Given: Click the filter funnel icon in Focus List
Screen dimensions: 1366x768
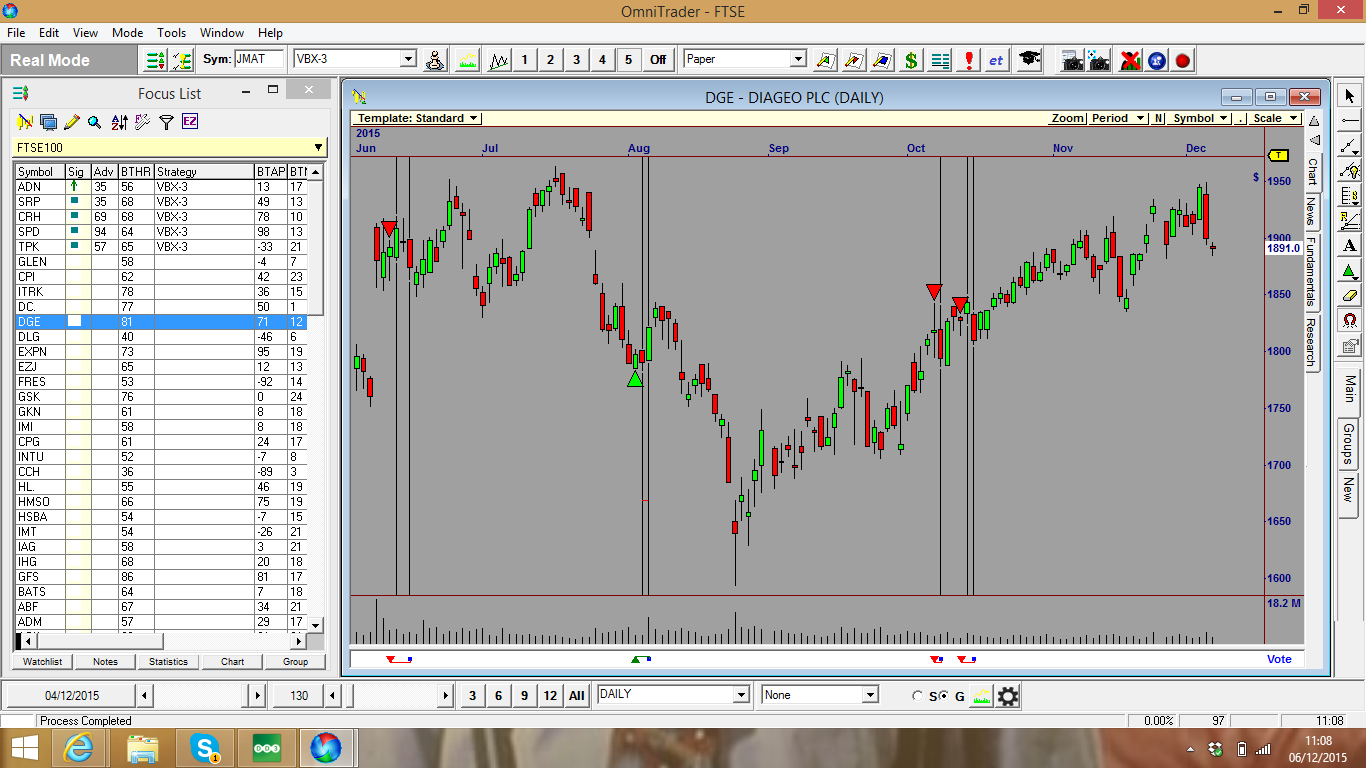Looking at the screenshot, I should click(x=166, y=122).
